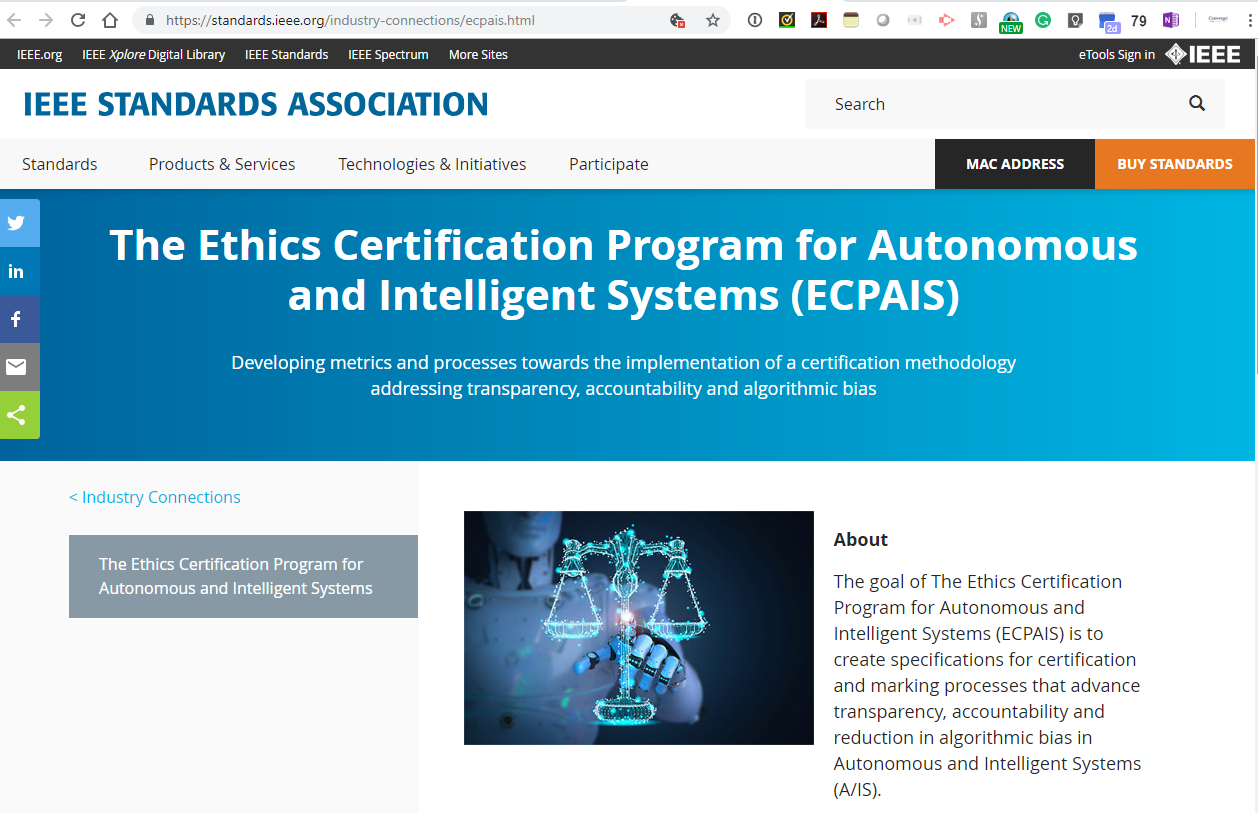
Task: Open the IEEE Spectrum link
Action: coord(388,54)
